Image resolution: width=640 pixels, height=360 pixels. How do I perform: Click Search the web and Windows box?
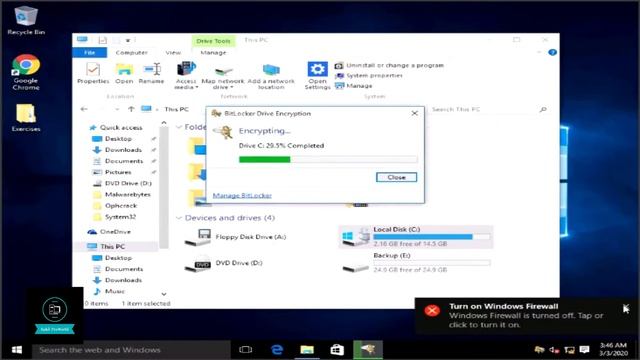coord(131,350)
